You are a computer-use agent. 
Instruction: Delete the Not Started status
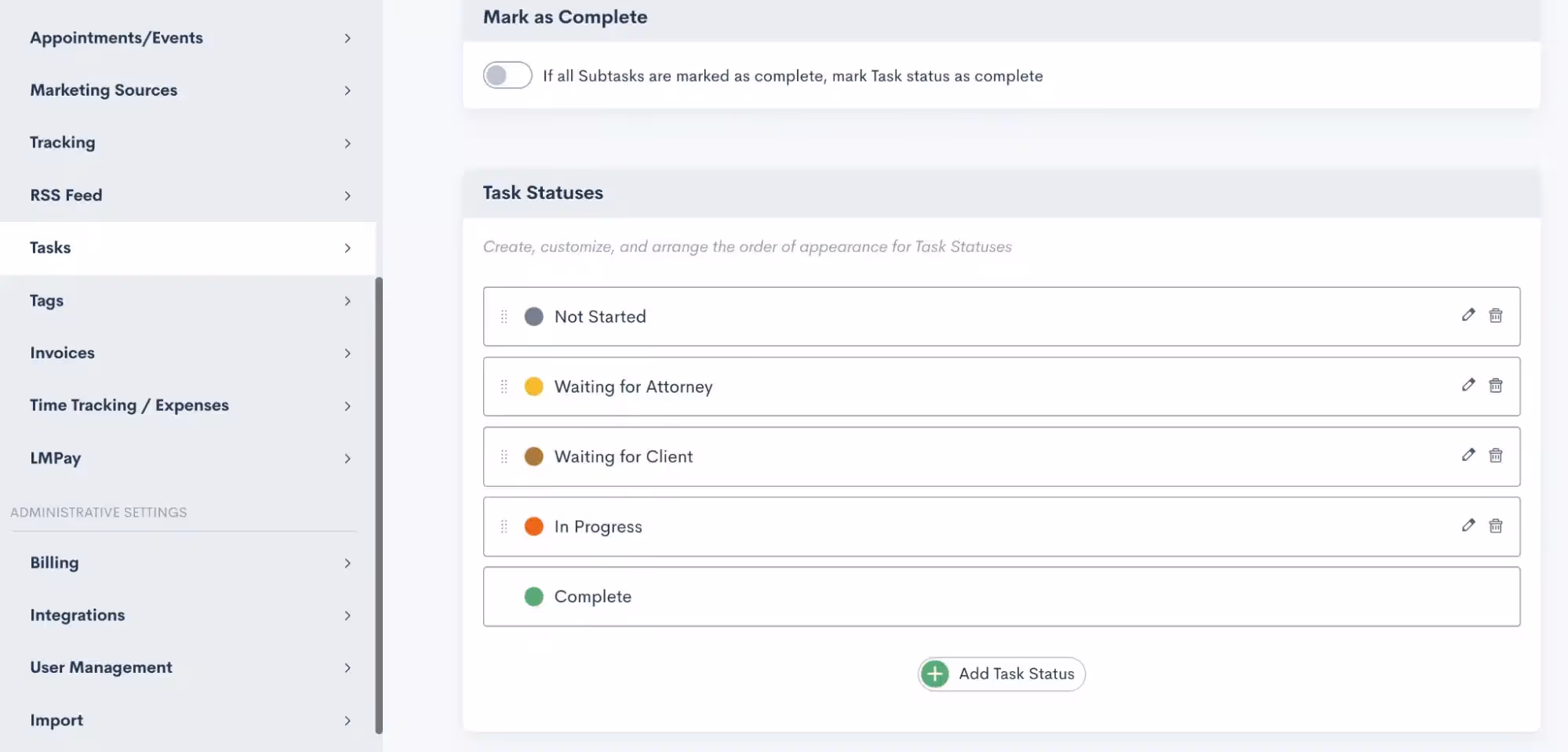[1496, 315]
